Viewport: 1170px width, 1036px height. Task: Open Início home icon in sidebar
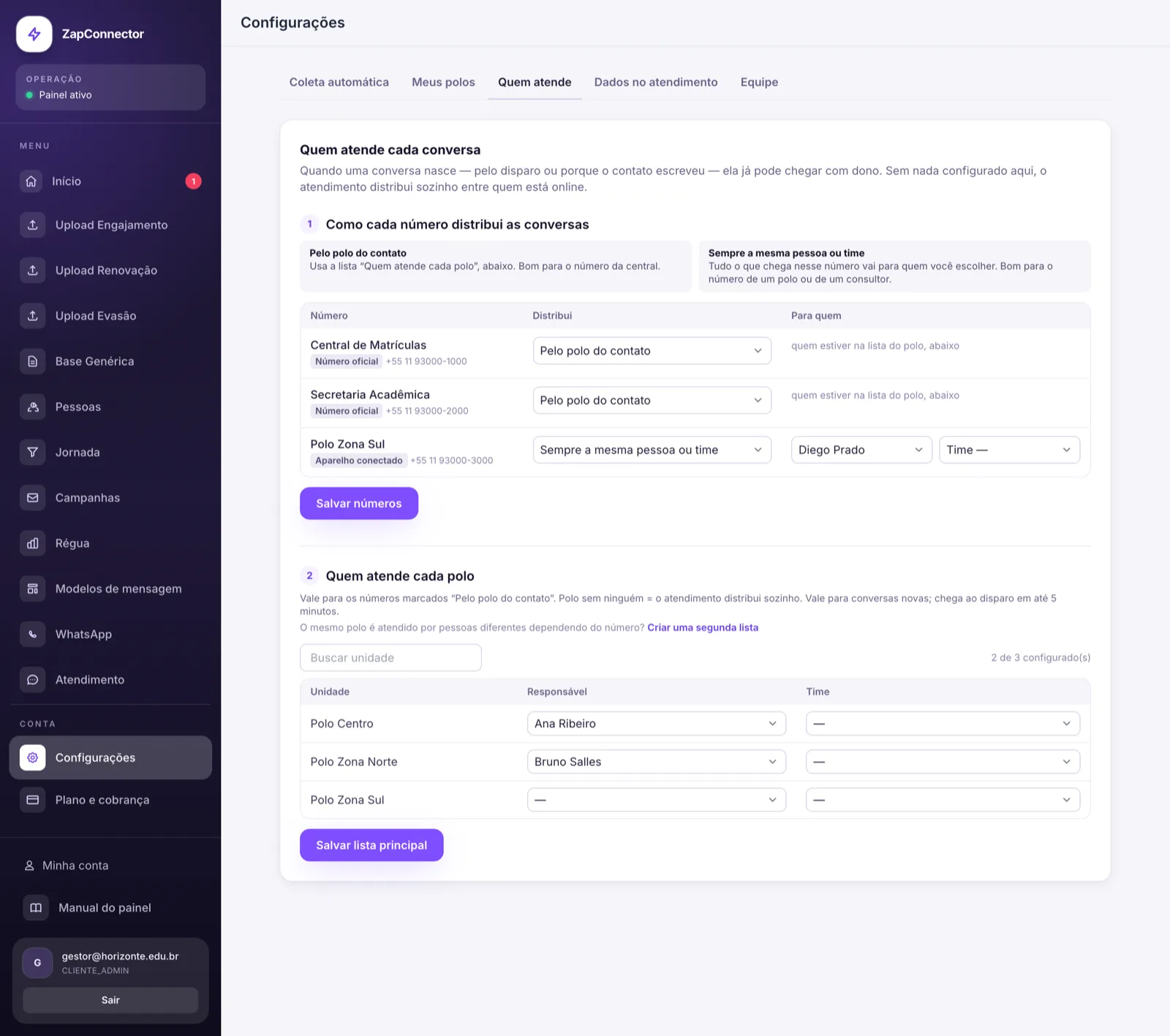point(31,181)
